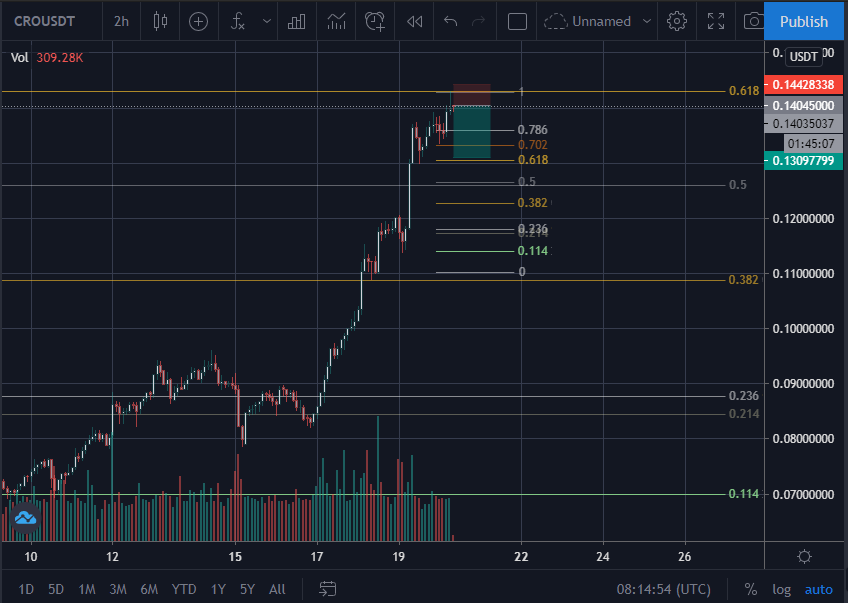
Task: Expand the Unnamed layout dropdown arrow
Action: point(647,22)
